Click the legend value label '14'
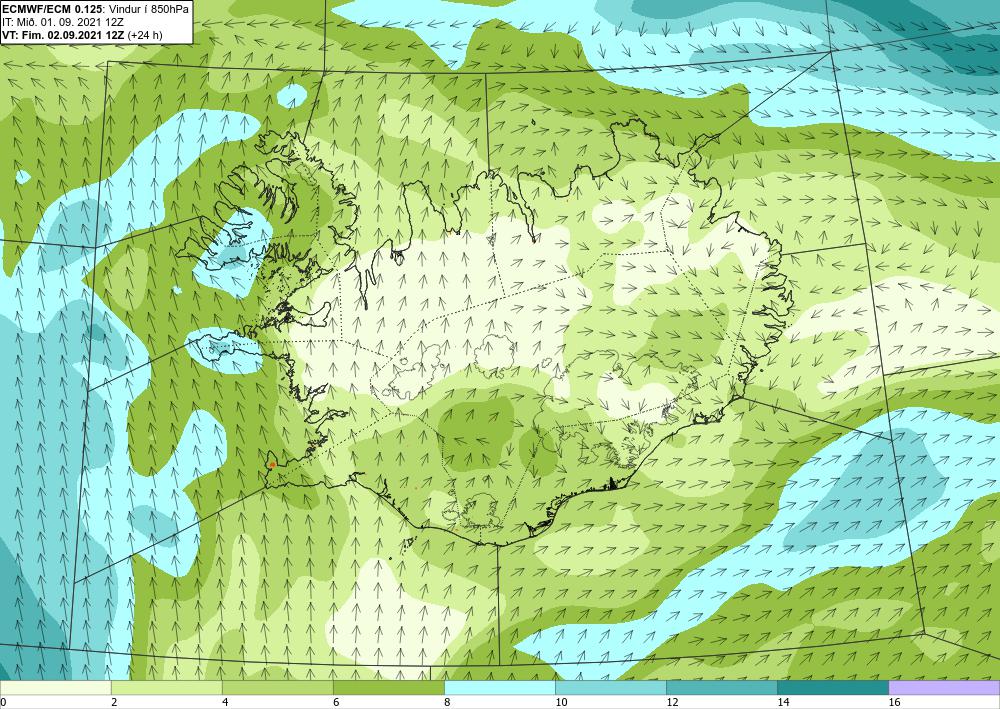This screenshot has height=709, width=1000. point(783,703)
